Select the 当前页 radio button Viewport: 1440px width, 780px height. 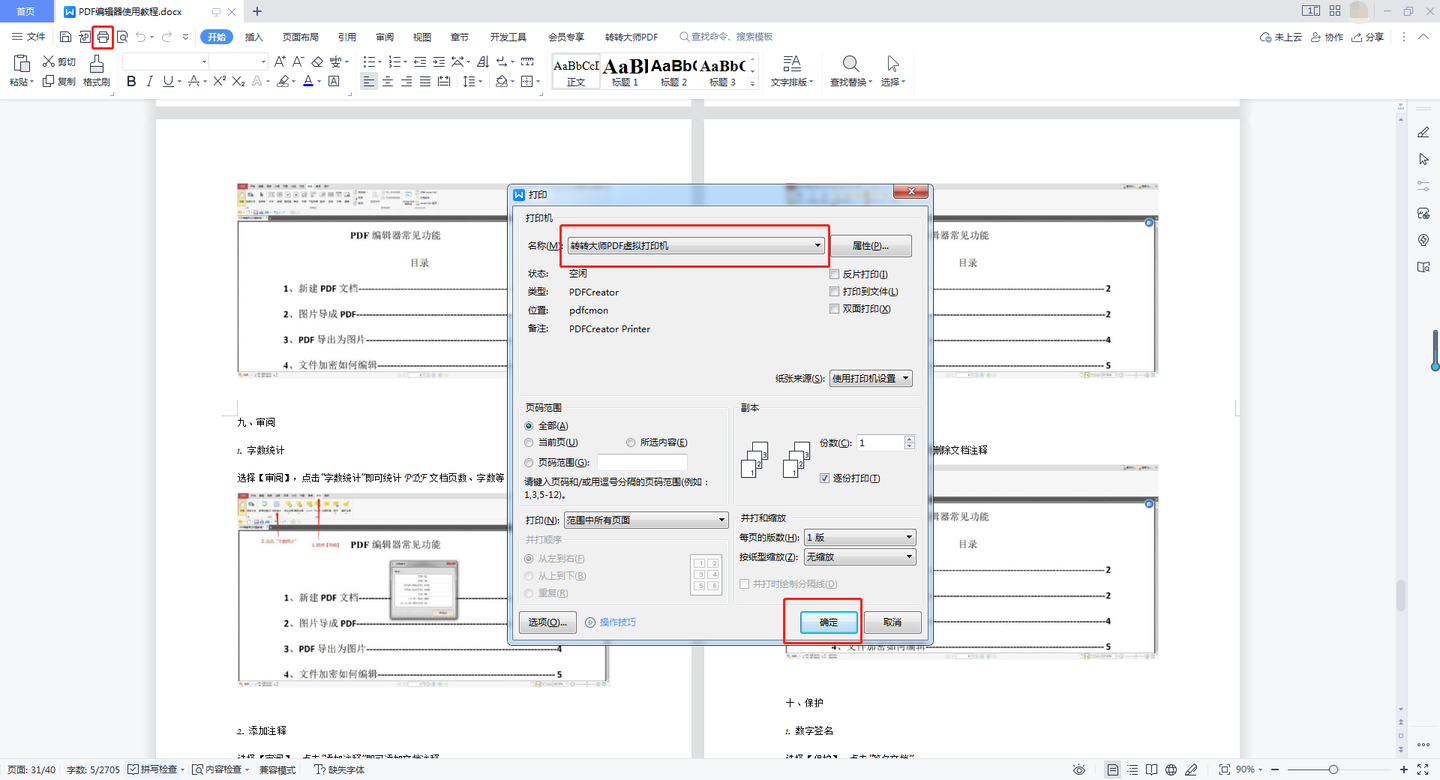(x=529, y=443)
